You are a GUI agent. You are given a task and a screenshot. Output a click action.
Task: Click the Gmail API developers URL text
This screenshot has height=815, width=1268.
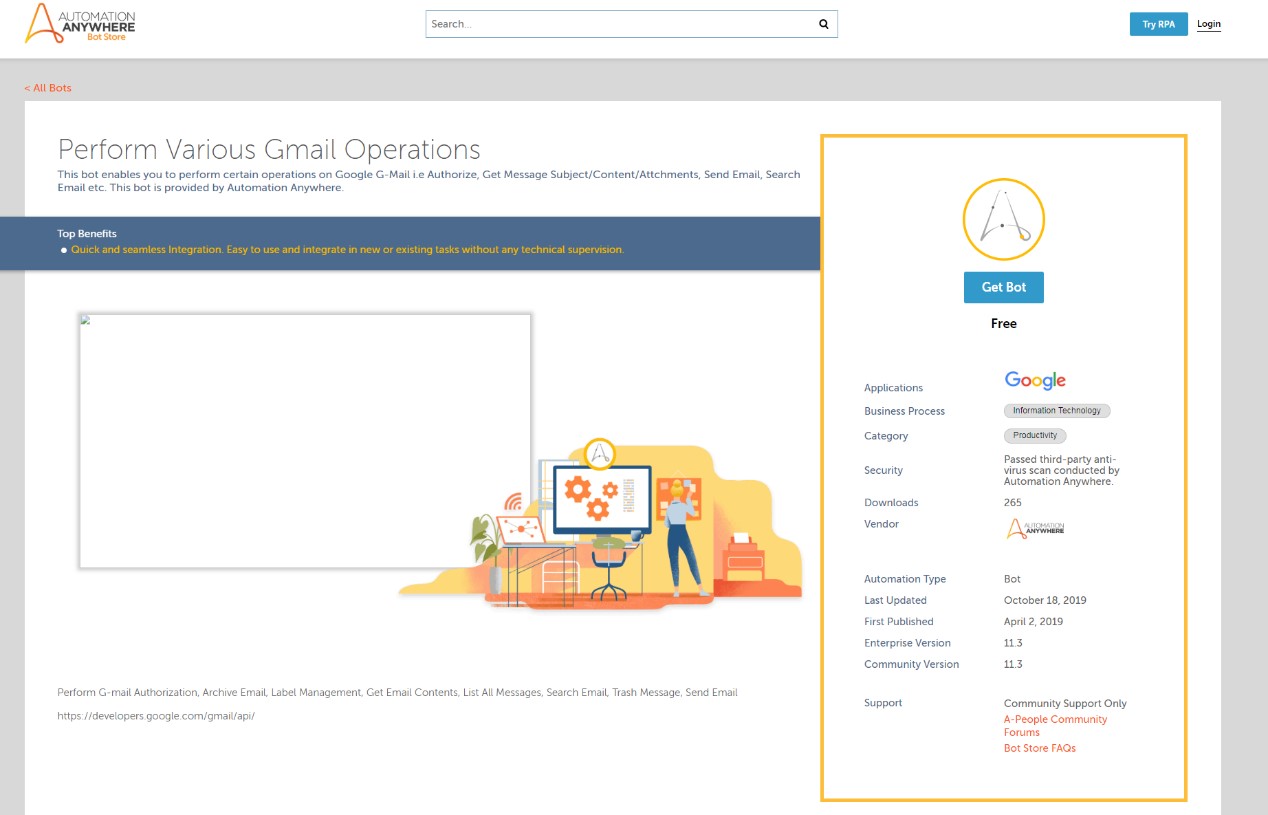pyautogui.click(x=156, y=716)
